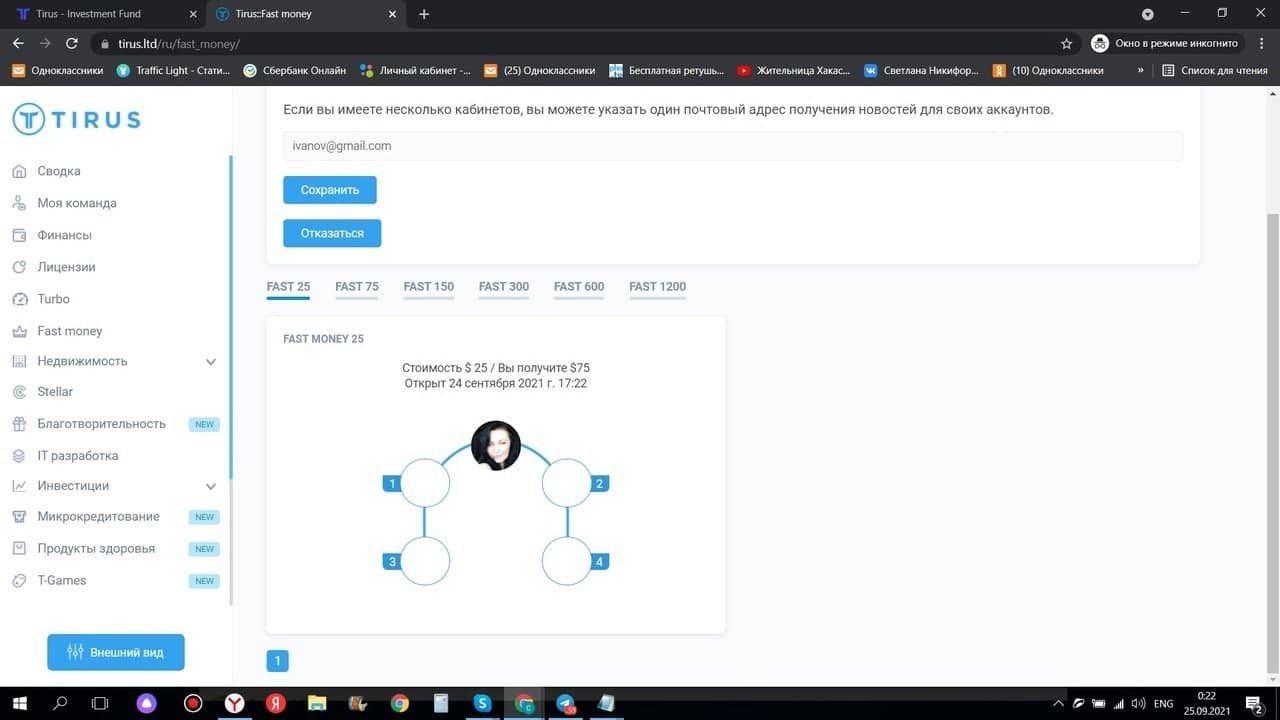Open Windows Task View from the taskbar
The width and height of the screenshot is (1280, 720).
pyautogui.click(x=100, y=703)
